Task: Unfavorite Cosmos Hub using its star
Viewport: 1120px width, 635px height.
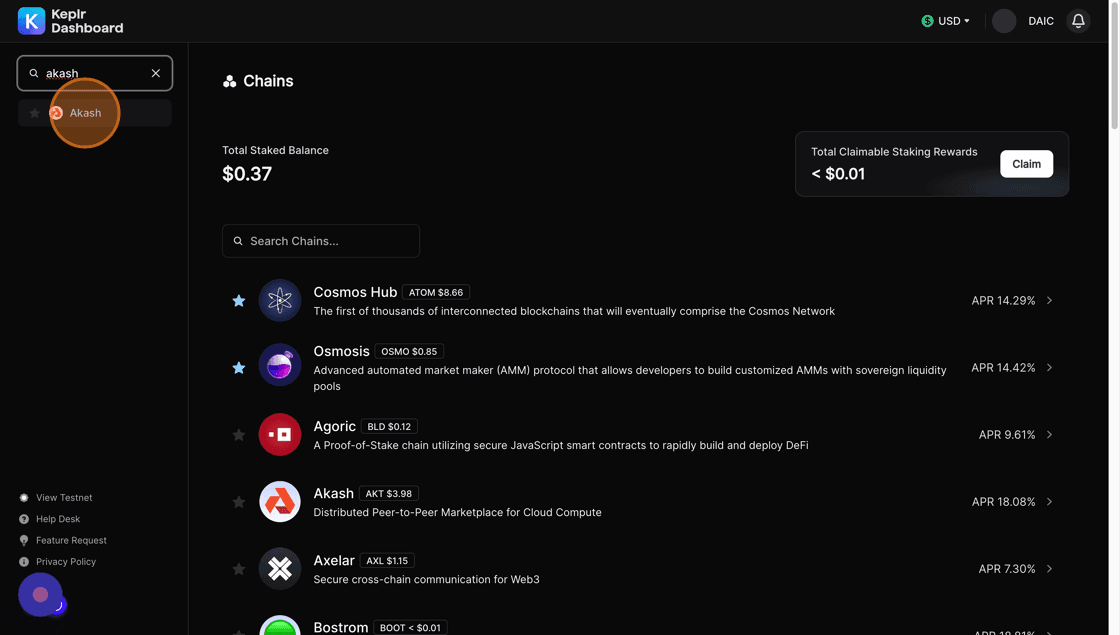Action: click(x=239, y=301)
